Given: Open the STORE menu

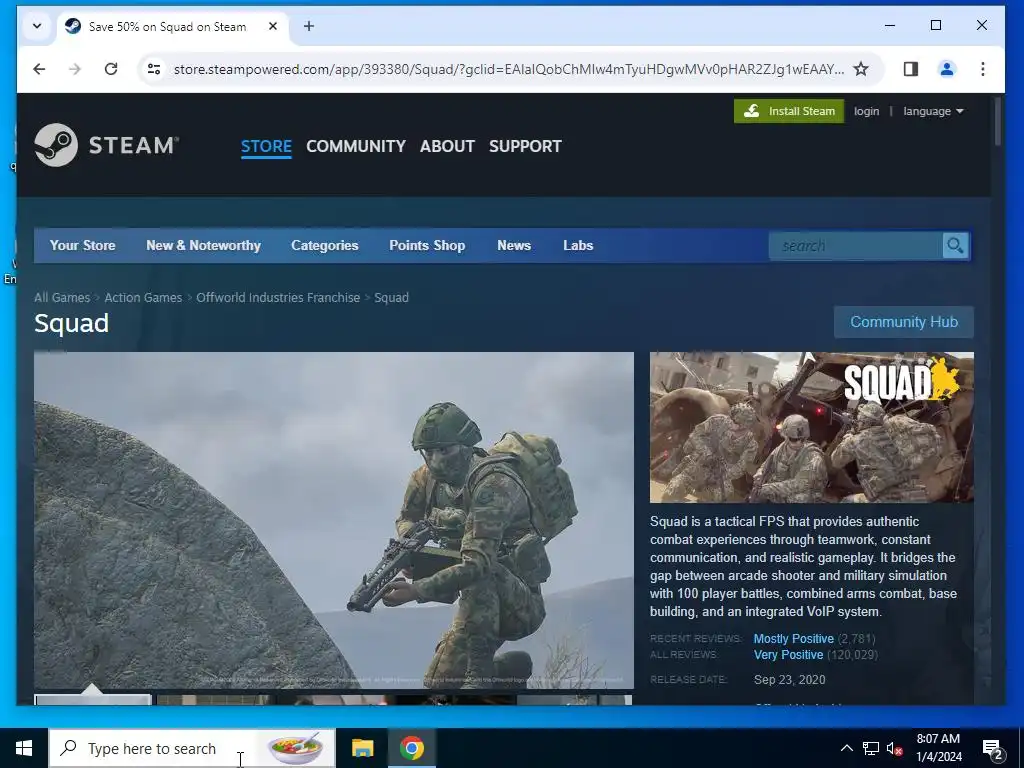Looking at the screenshot, I should tap(266, 146).
